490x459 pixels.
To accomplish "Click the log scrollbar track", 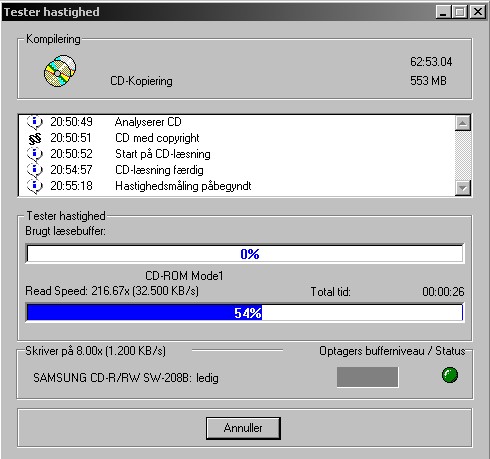I will click(463, 155).
